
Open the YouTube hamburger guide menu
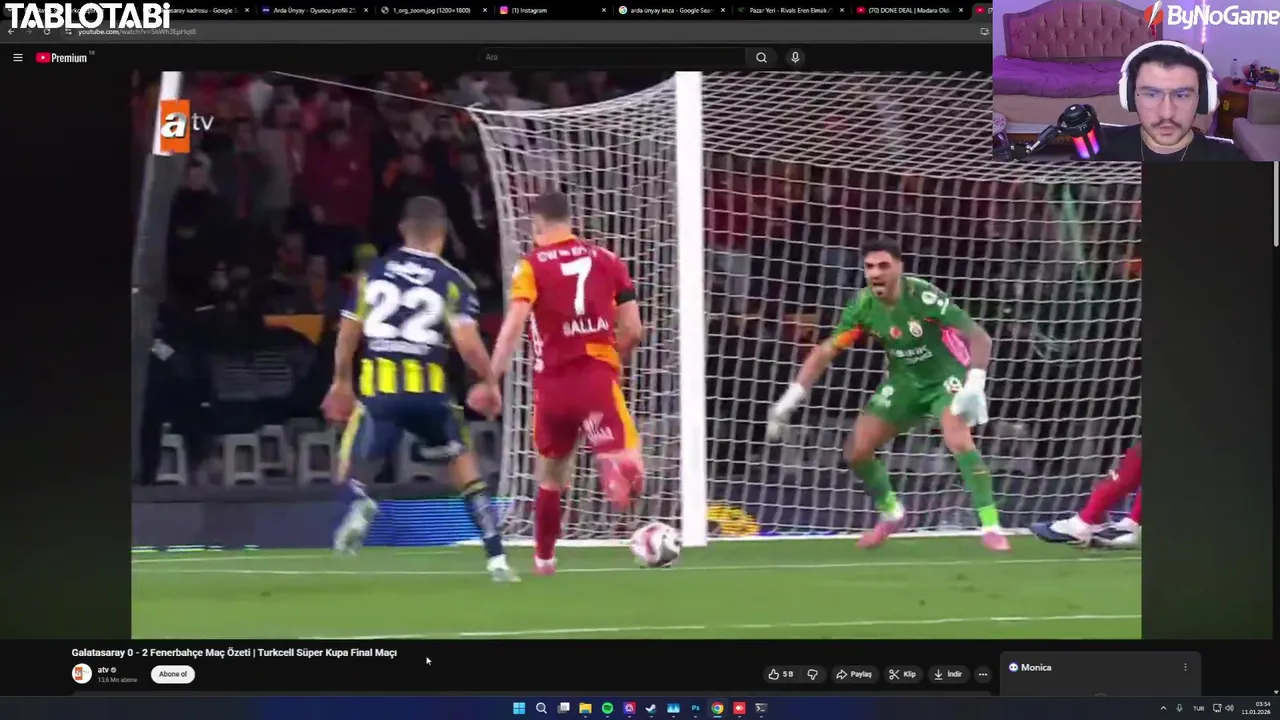[x=18, y=58]
